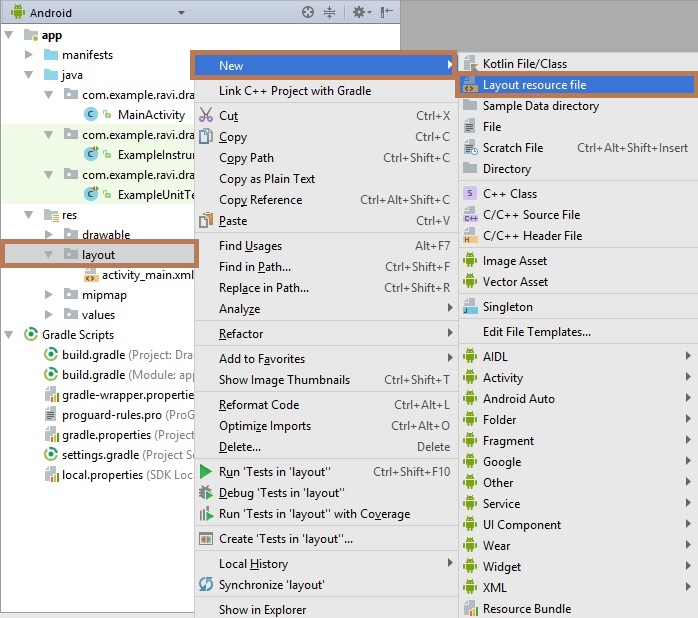Expand the drawable folder
Viewport: 698px width, 618px height.
click(x=49, y=234)
